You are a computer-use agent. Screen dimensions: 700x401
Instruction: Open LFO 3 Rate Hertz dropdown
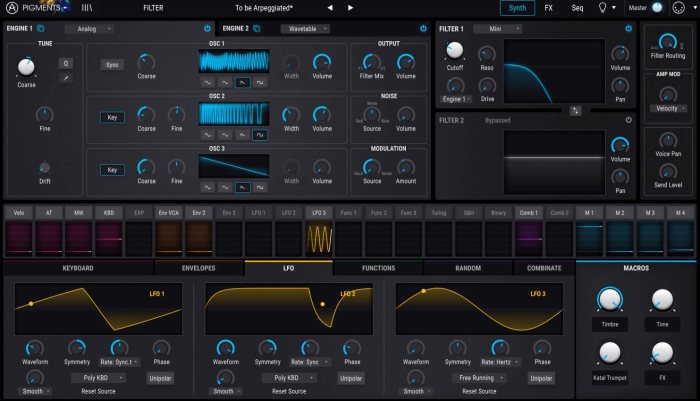click(500, 362)
